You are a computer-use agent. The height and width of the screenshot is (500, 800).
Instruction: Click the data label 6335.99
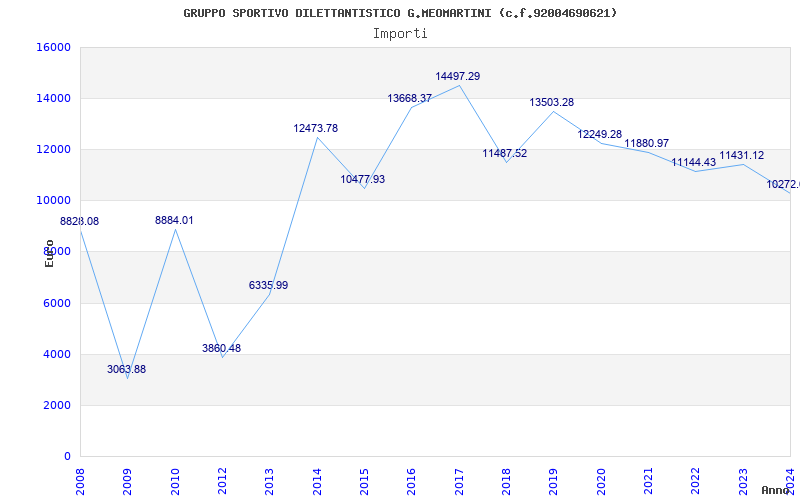tap(268, 286)
